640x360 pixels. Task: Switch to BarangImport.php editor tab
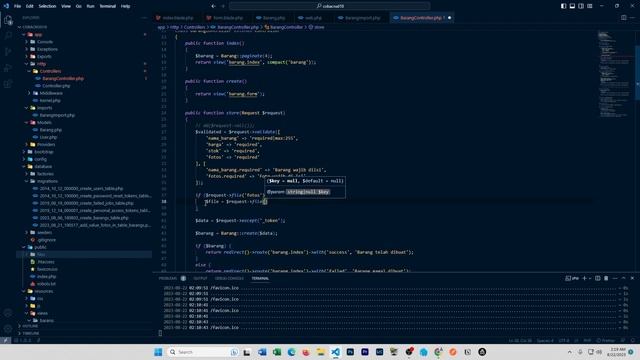click(362, 18)
